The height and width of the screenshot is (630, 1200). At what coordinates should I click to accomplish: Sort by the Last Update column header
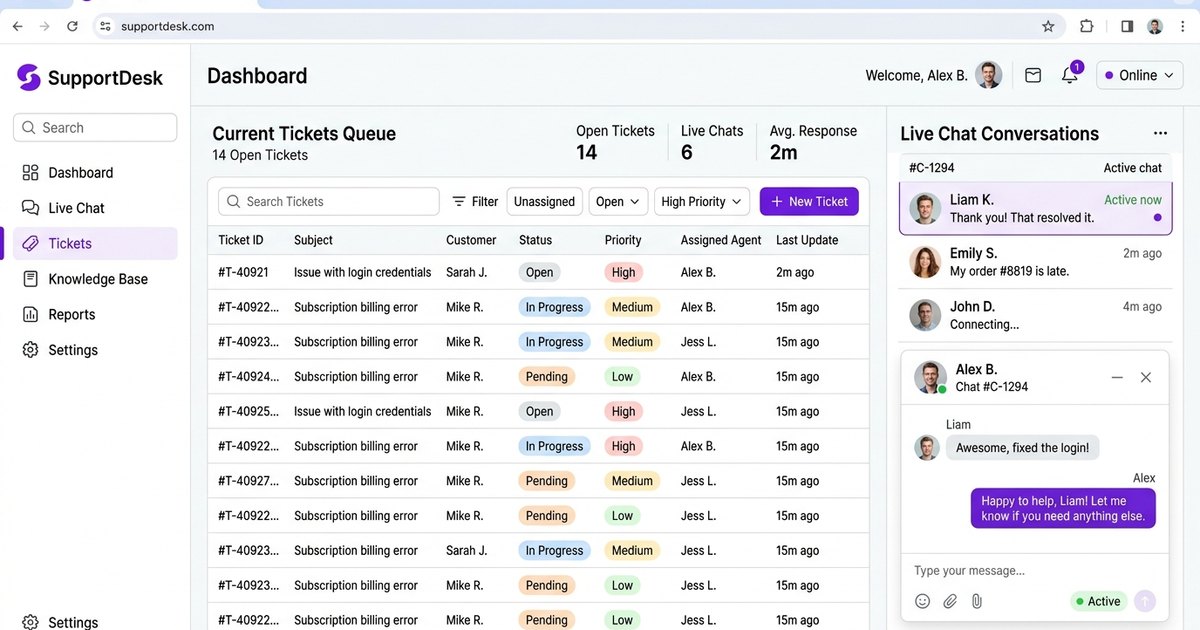click(x=807, y=240)
